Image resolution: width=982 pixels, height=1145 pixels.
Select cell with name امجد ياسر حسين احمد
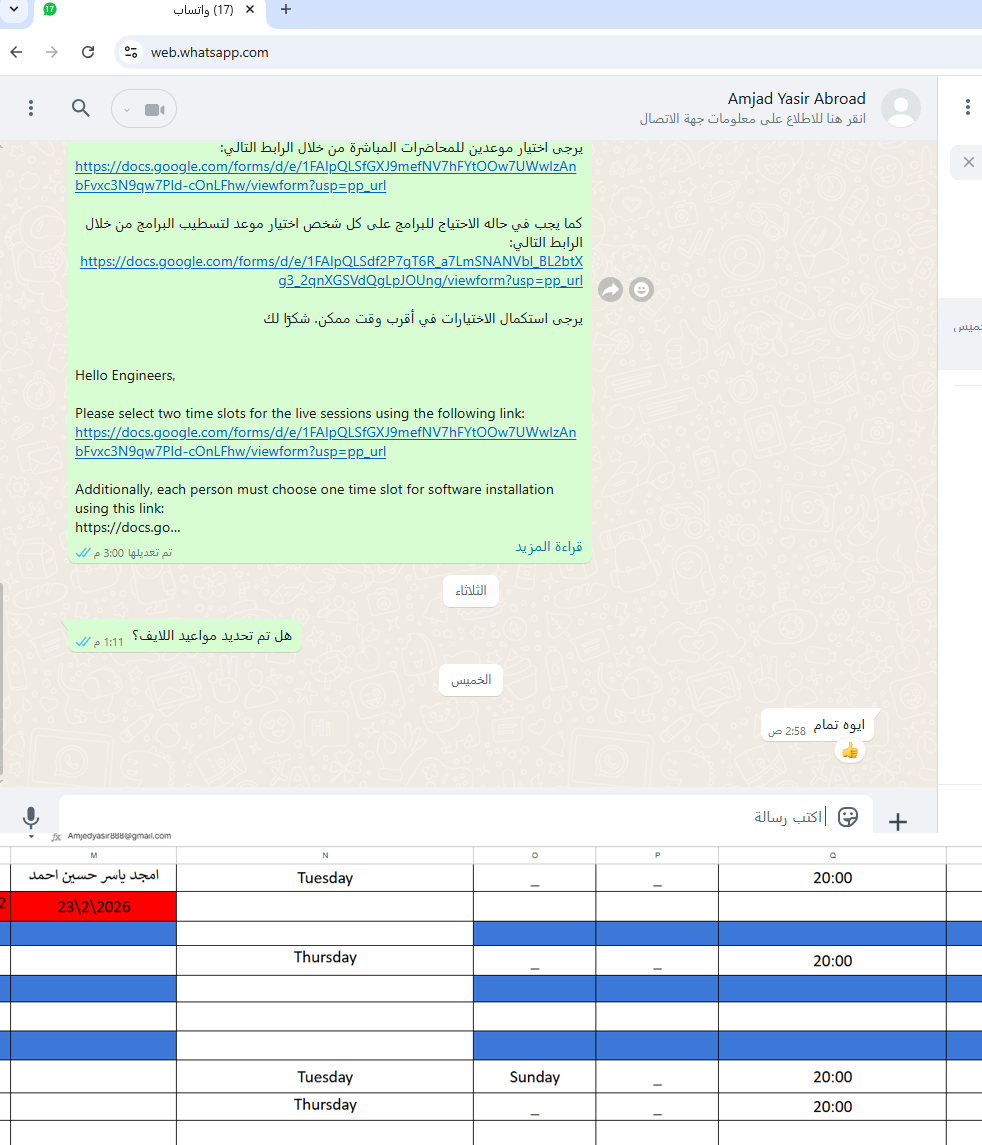(93, 877)
